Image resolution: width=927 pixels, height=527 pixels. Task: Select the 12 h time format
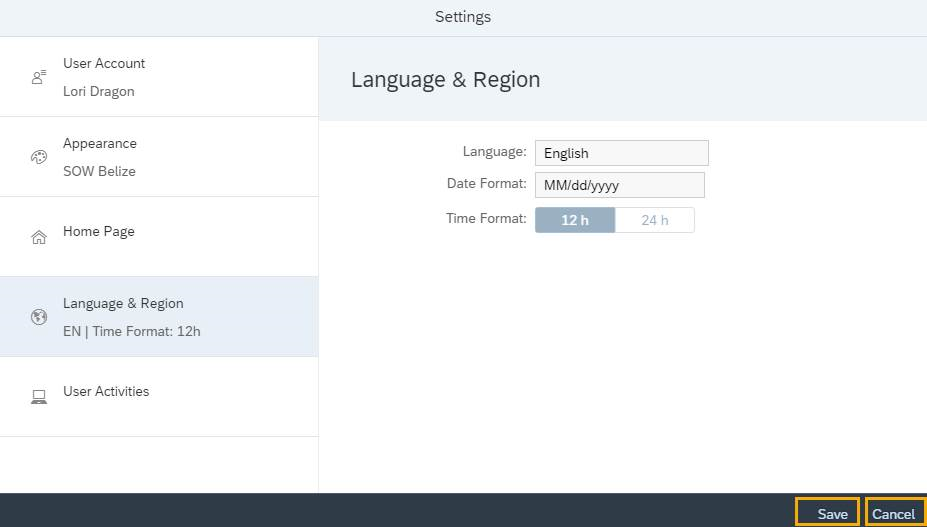coord(575,220)
